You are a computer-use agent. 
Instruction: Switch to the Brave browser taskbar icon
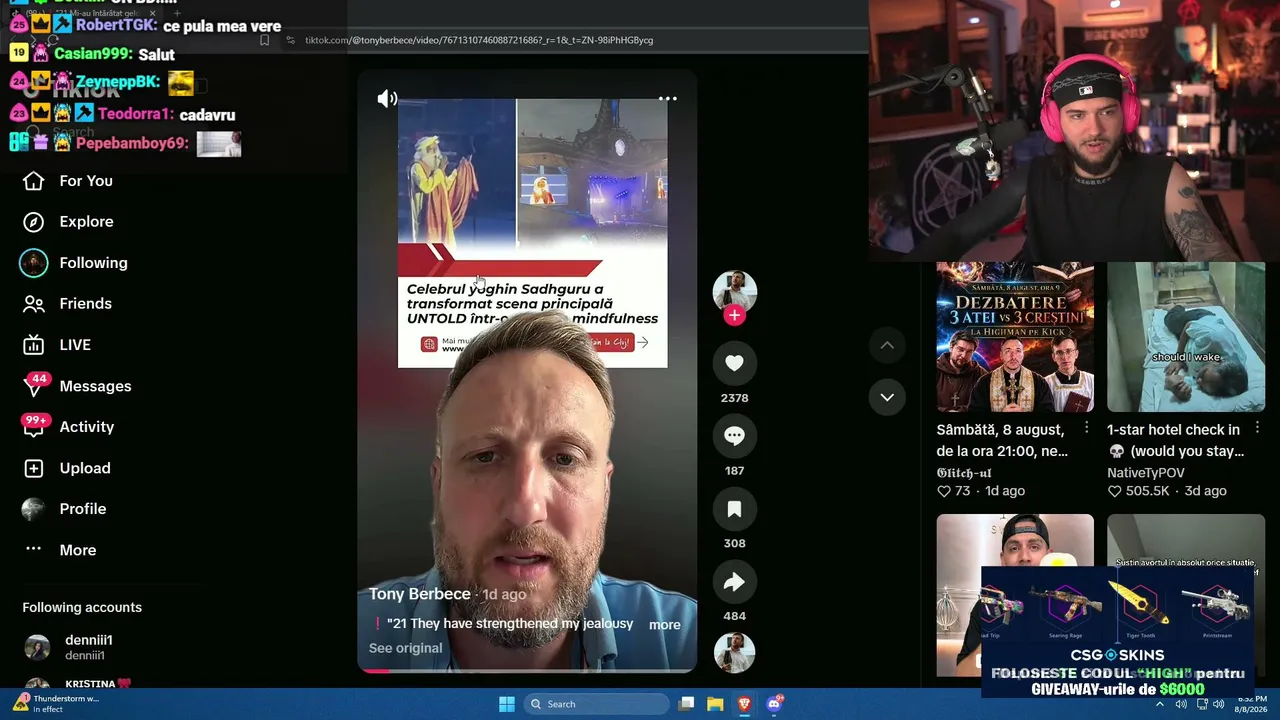pos(744,704)
